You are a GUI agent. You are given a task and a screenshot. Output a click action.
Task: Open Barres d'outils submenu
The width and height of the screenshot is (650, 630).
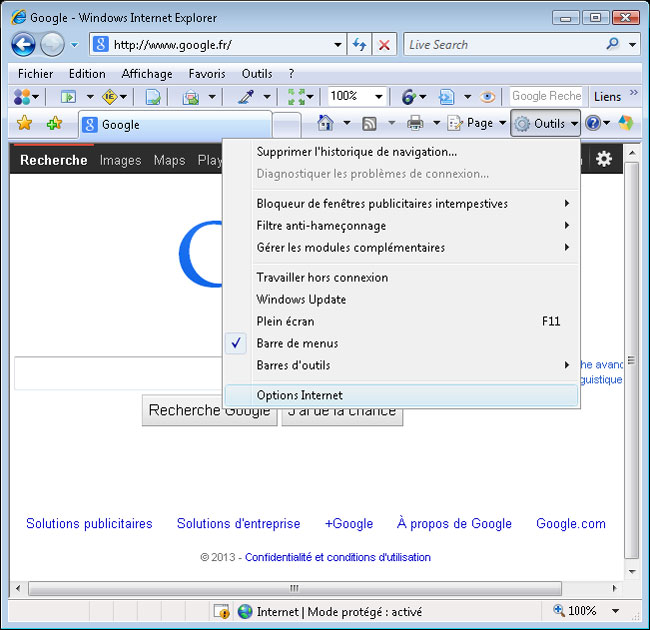point(401,365)
